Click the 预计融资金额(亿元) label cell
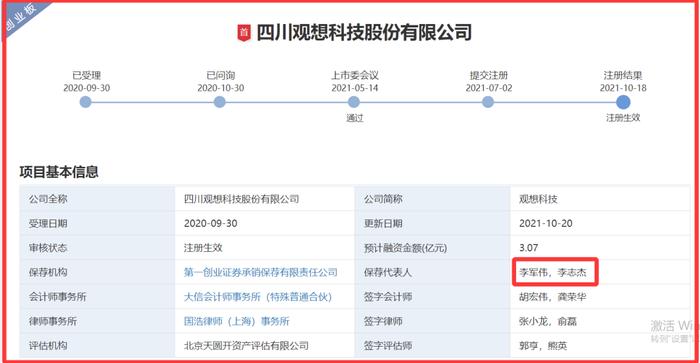Screen dimensions: 700x363 432,248
